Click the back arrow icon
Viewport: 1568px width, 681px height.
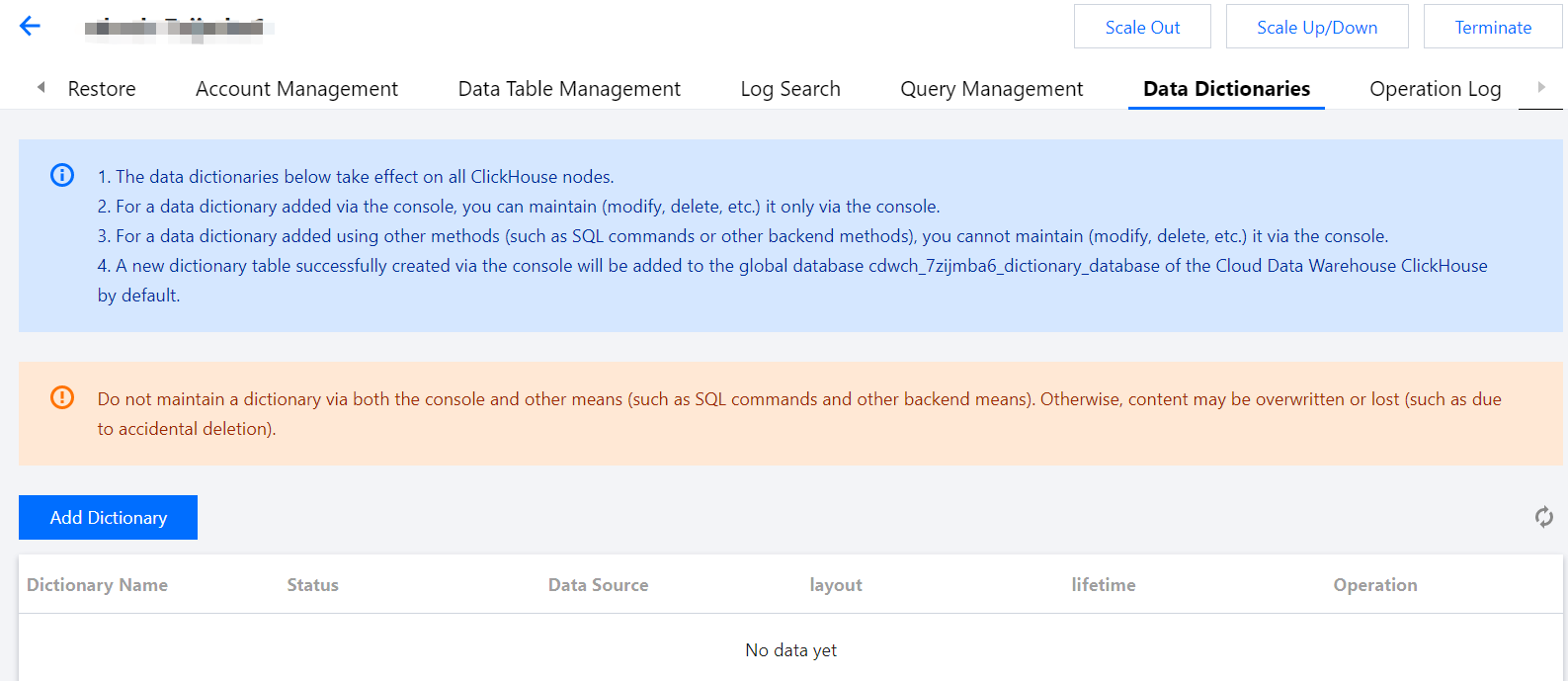point(30,27)
